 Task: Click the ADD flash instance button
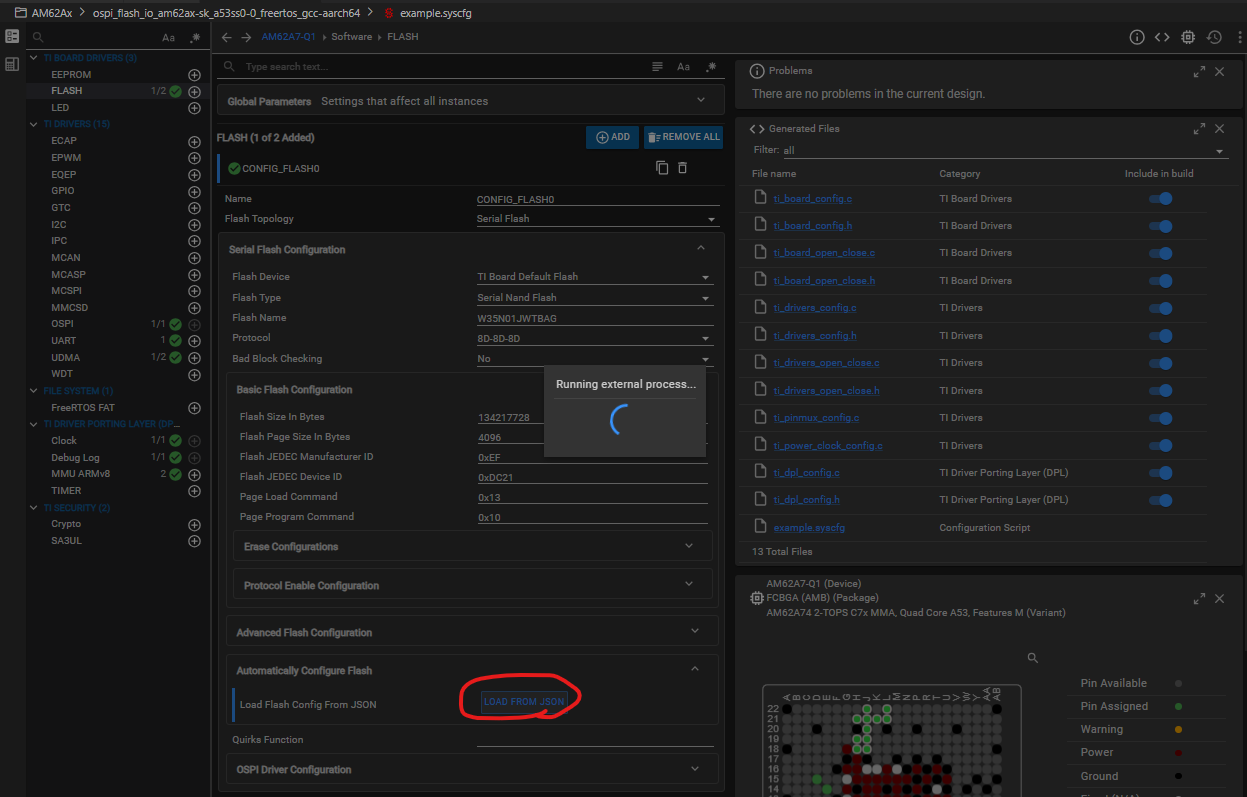(613, 137)
